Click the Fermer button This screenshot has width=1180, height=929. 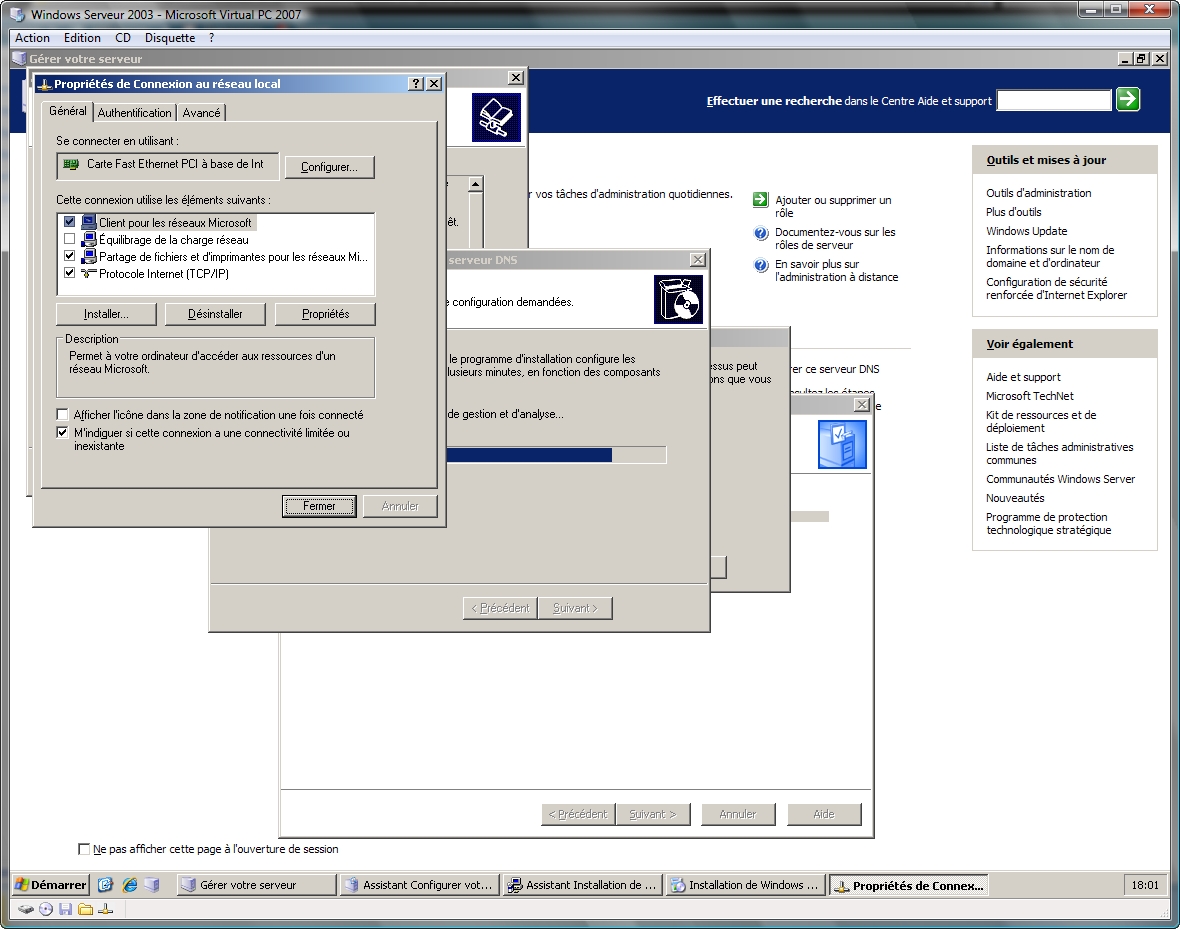(319, 506)
